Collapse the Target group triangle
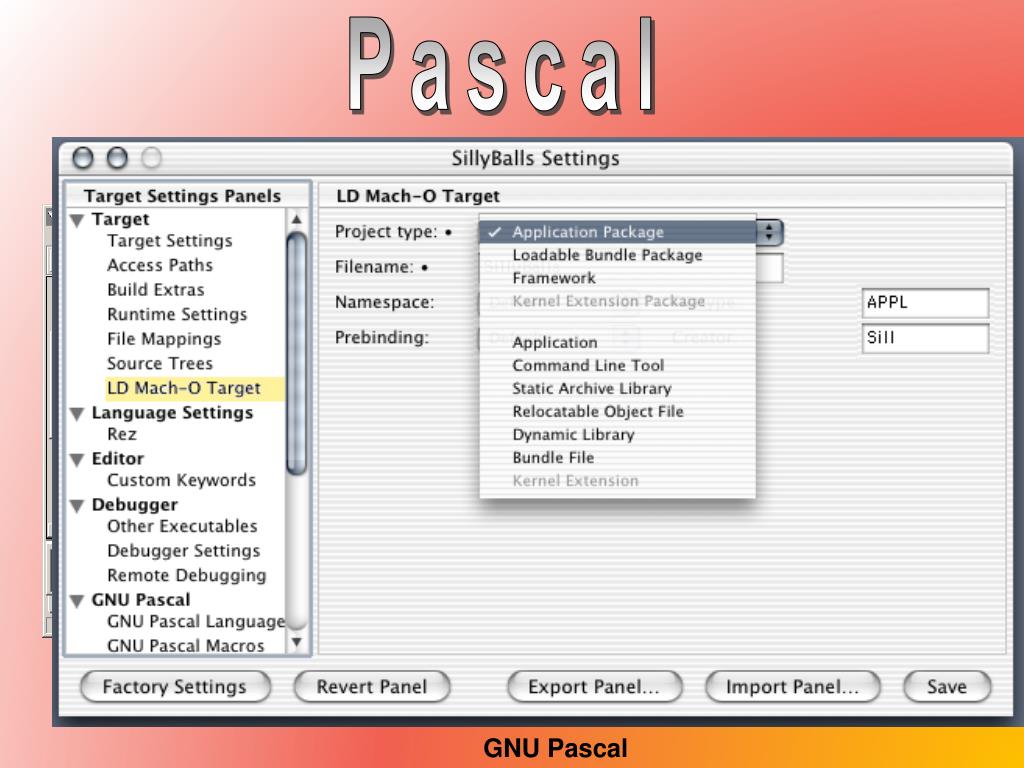The image size is (1024, 768). pyautogui.click(x=77, y=221)
